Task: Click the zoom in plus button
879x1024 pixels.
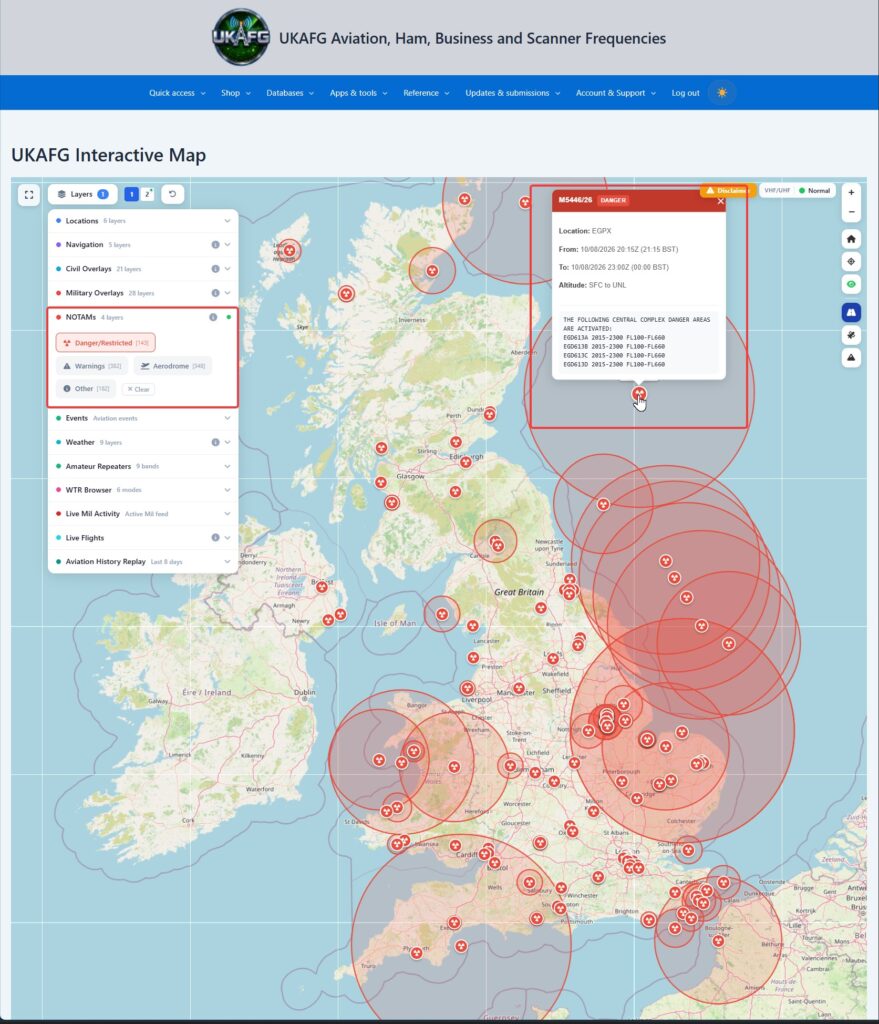Action: (851, 193)
